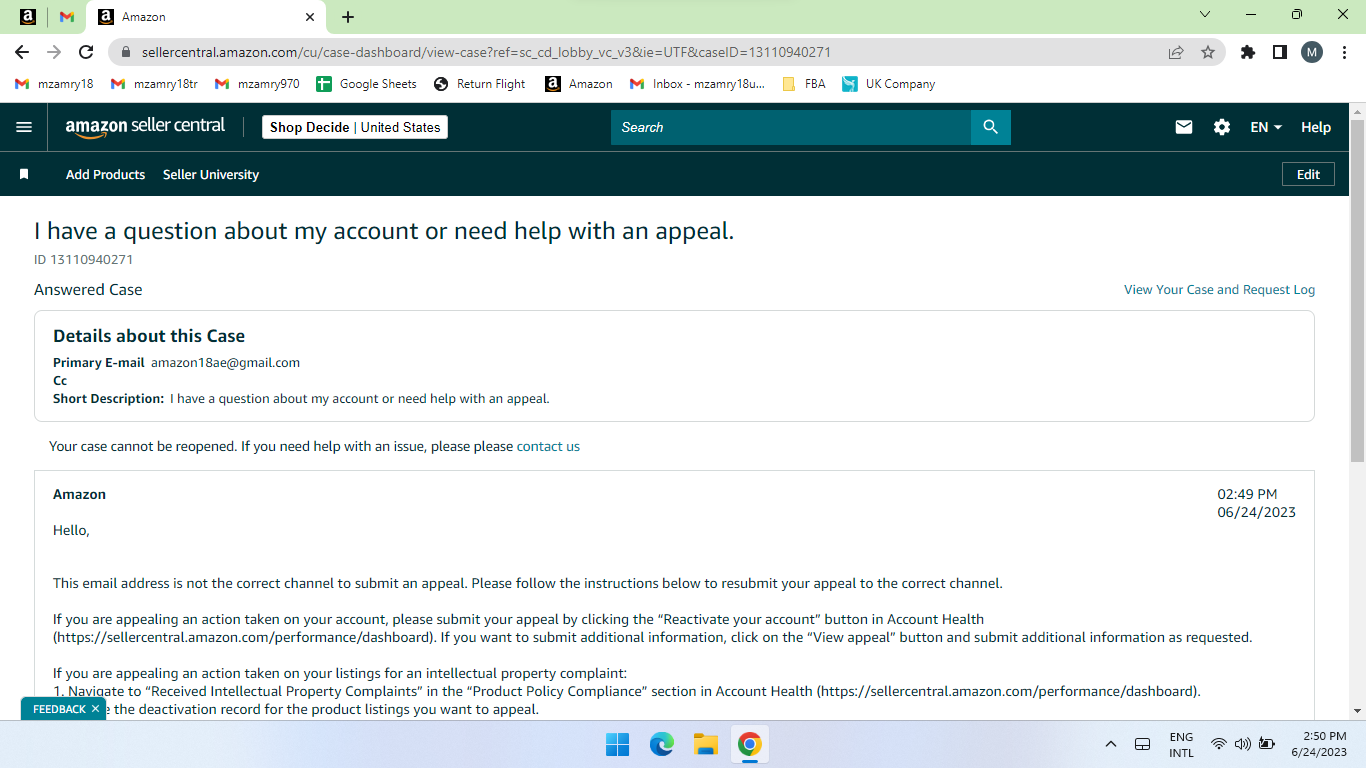Open File Explorer from taskbar

coord(706,744)
